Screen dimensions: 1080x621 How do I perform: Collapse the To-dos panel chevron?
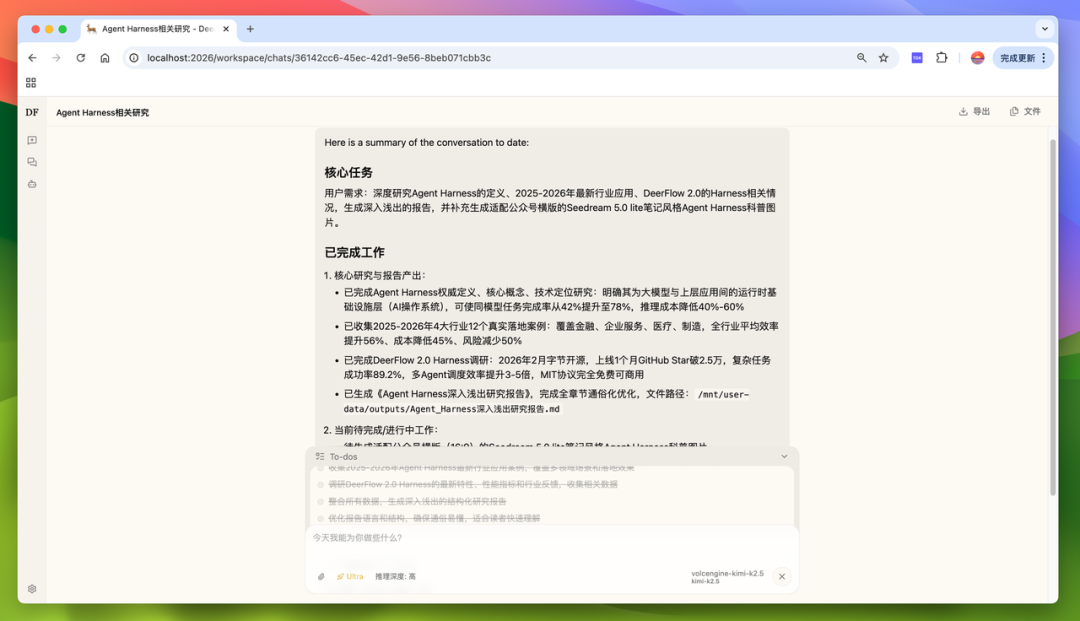click(784, 456)
